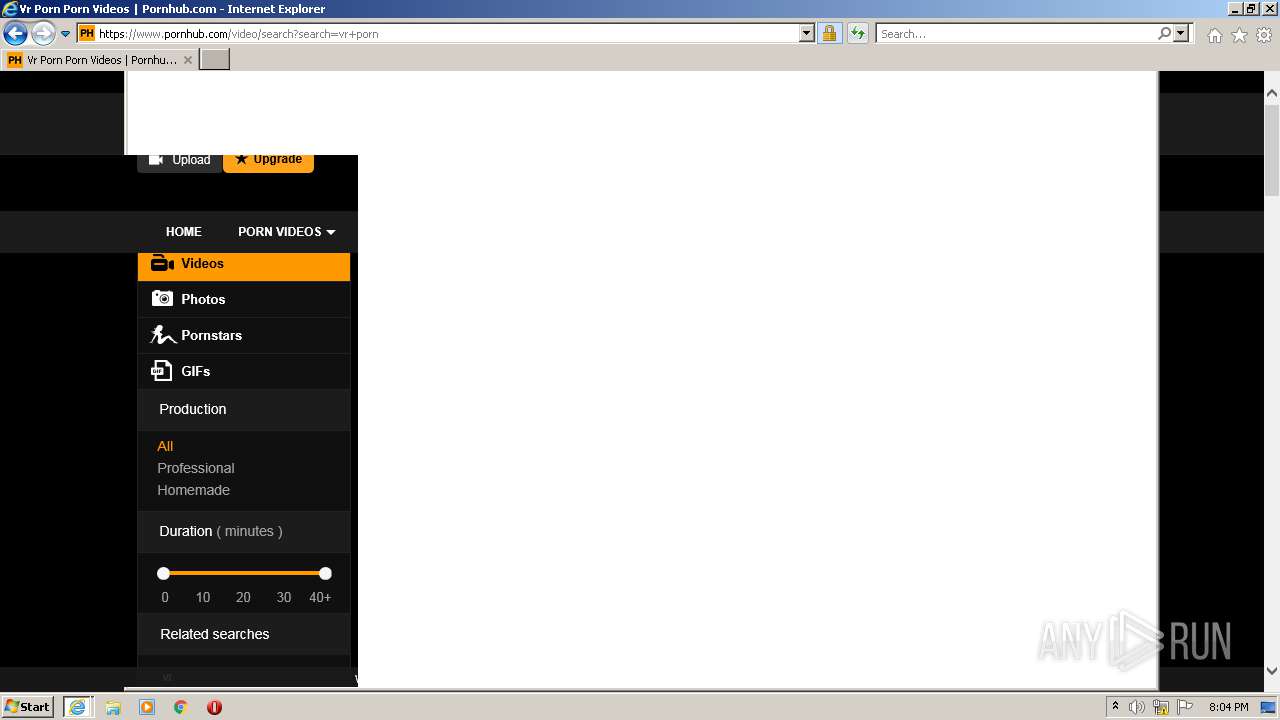Open the Tools gear icon
The image size is (1280, 720).
click(x=1264, y=35)
